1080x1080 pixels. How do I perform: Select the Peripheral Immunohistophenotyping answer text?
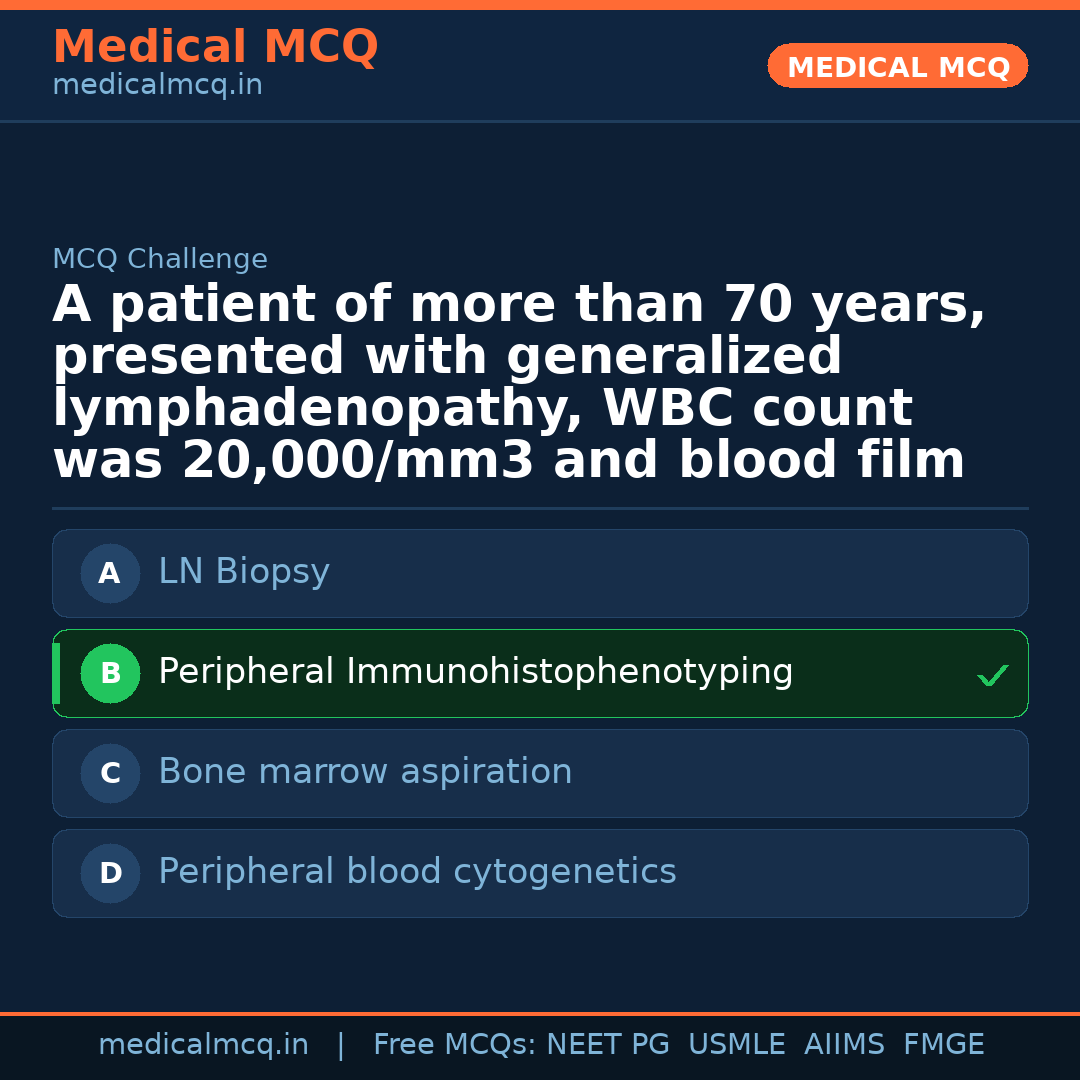click(x=475, y=672)
